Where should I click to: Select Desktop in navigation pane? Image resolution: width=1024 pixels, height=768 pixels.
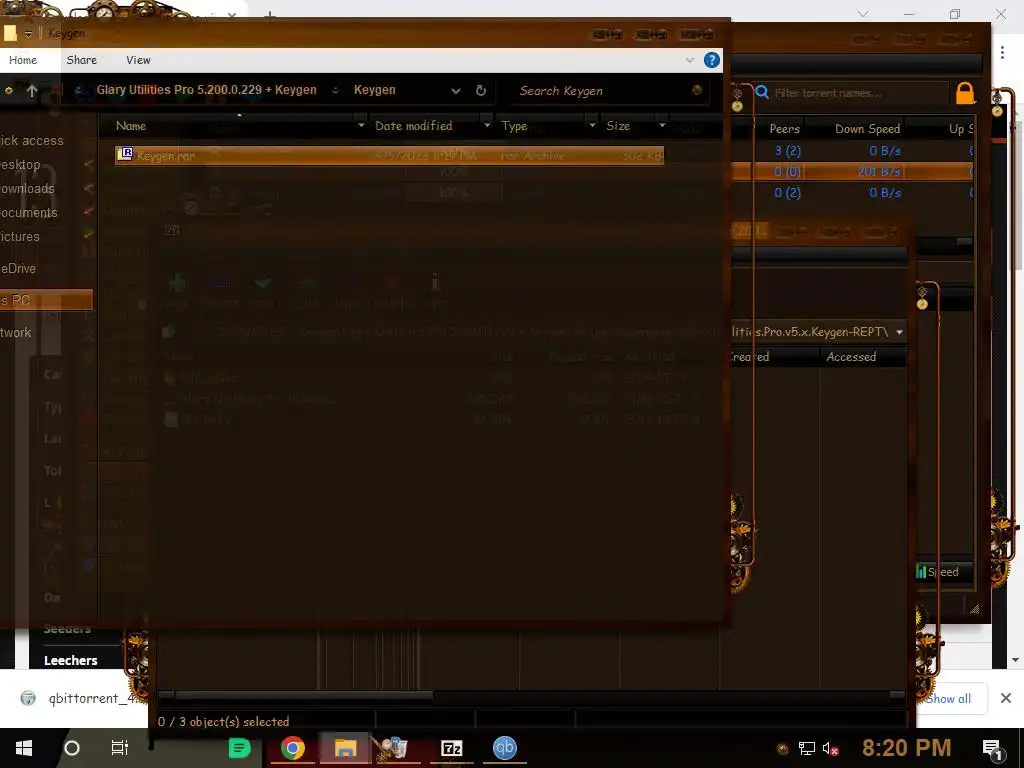click(20, 165)
